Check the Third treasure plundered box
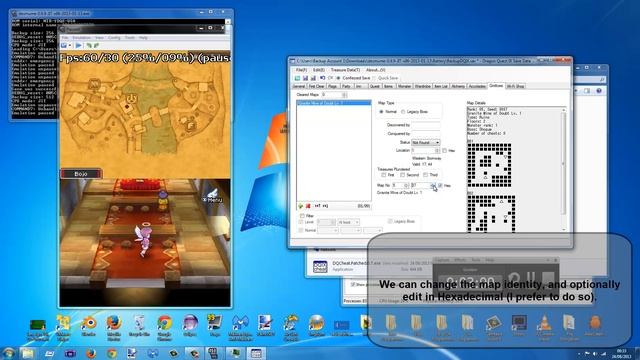640x360 pixels. (425, 175)
